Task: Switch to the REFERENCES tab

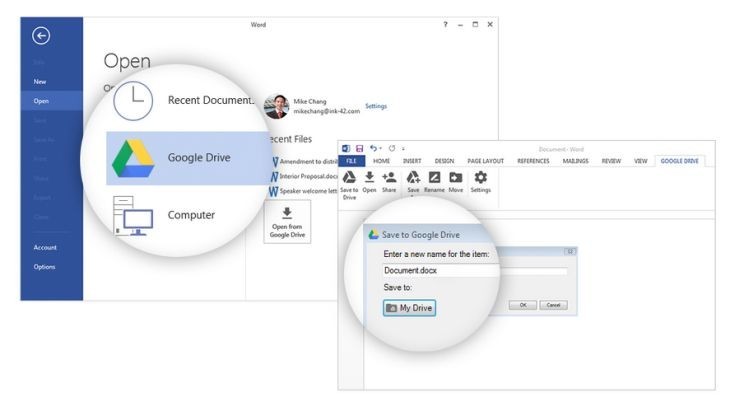Action: (534, 161)
